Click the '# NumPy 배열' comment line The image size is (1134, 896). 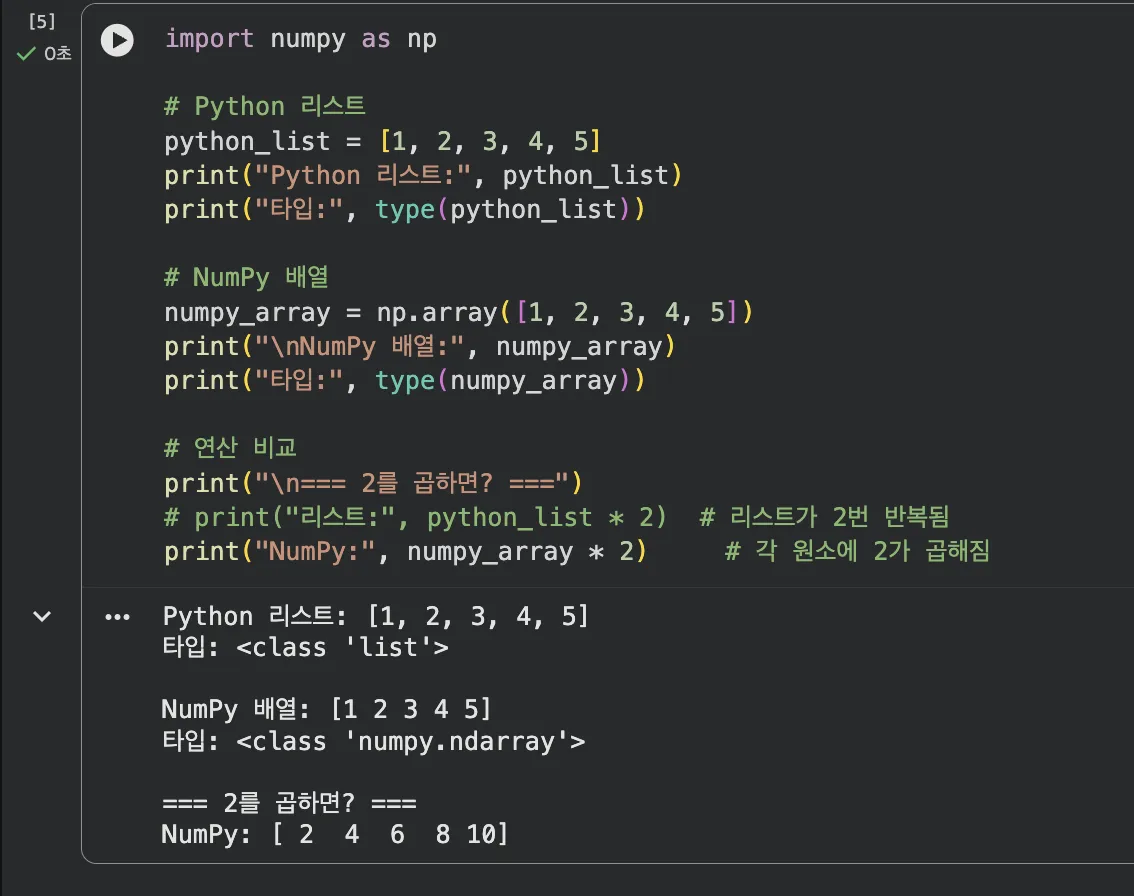[x=253, y=278]
